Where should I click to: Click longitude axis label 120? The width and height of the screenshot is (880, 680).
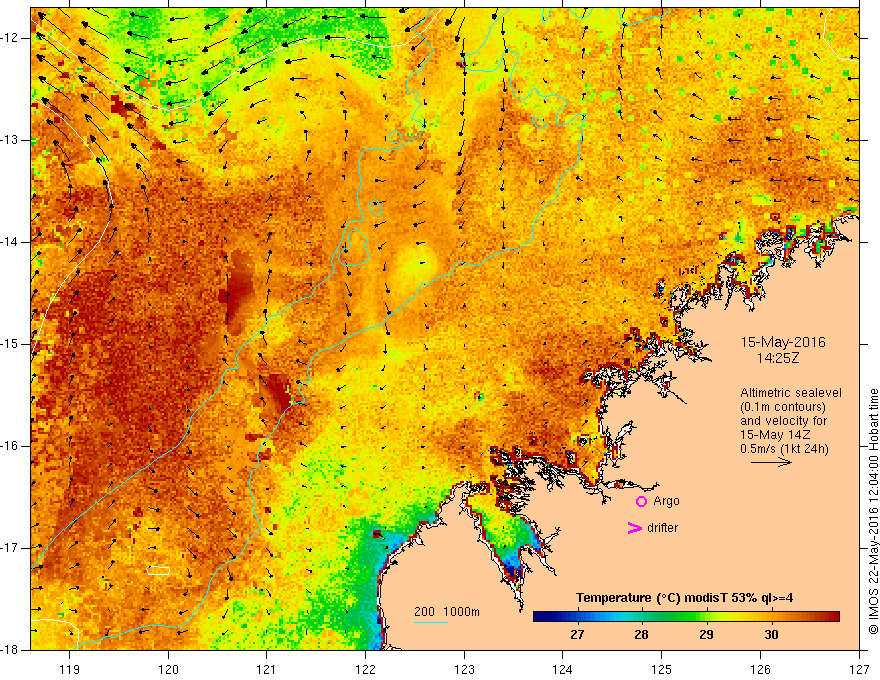coord(168,669)
